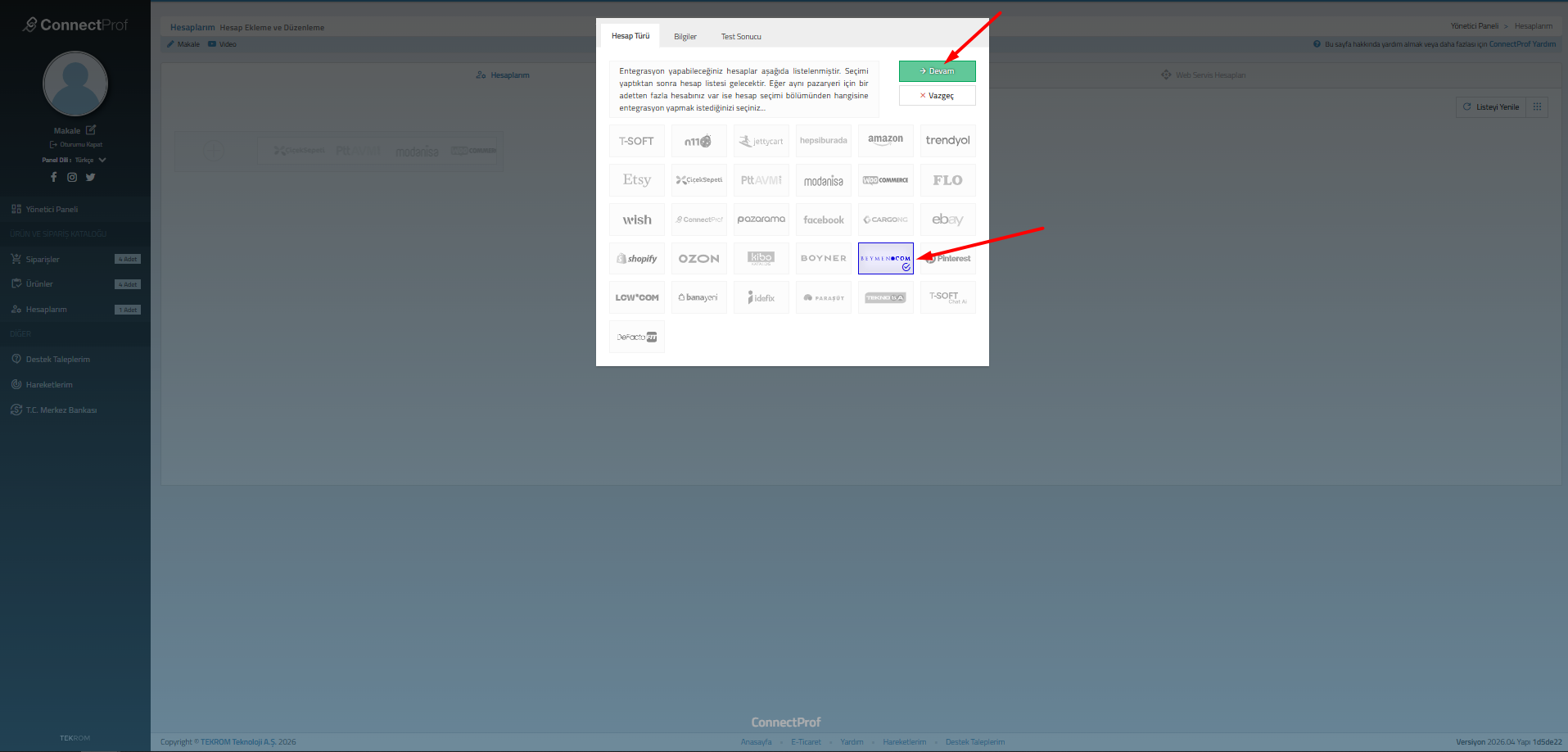1568x752 pixels.
Task: Deselect the checked Beymen.com tile
Action: coord(885,259)
